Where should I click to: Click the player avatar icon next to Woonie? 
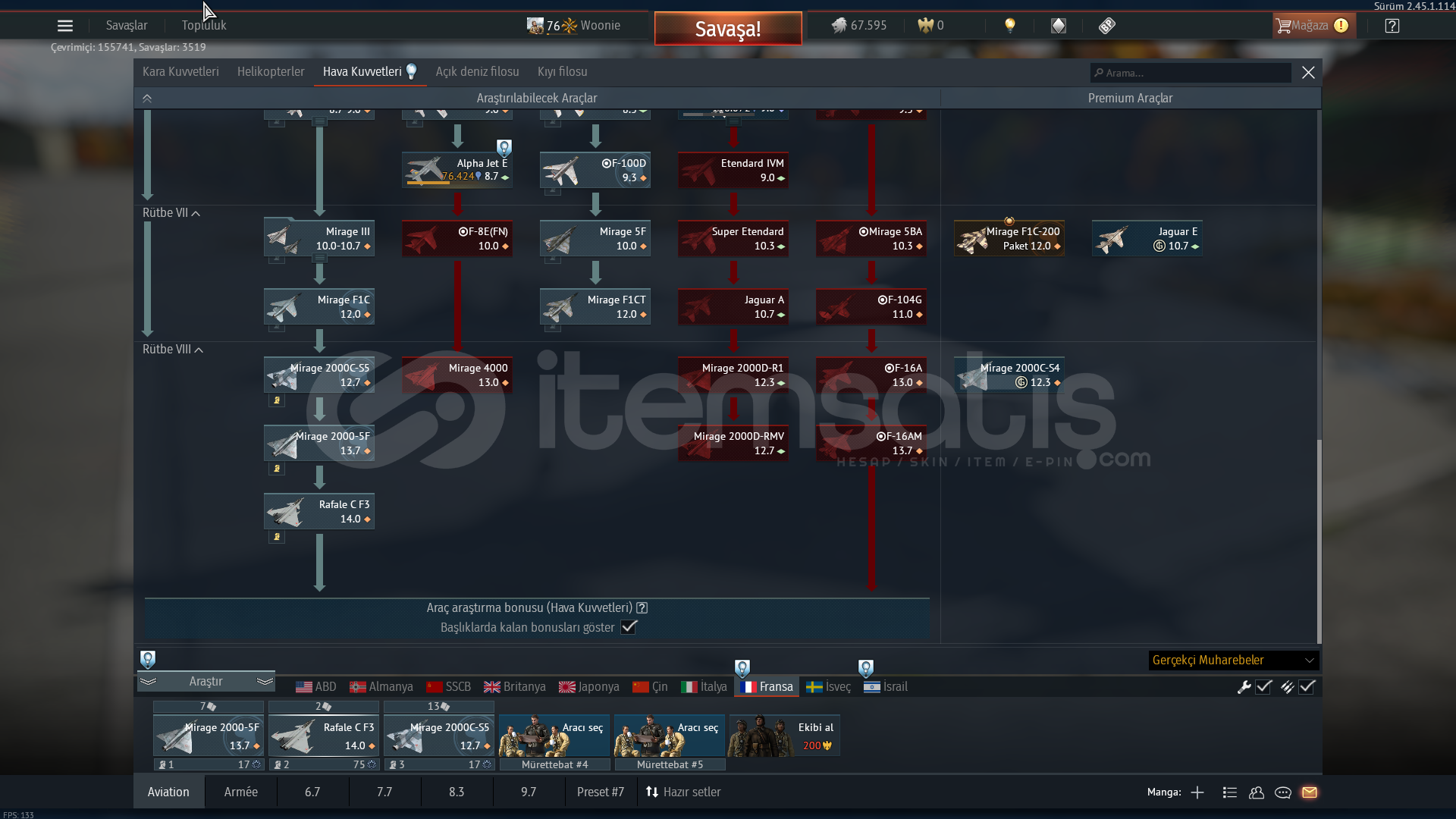tap(535, 26)
